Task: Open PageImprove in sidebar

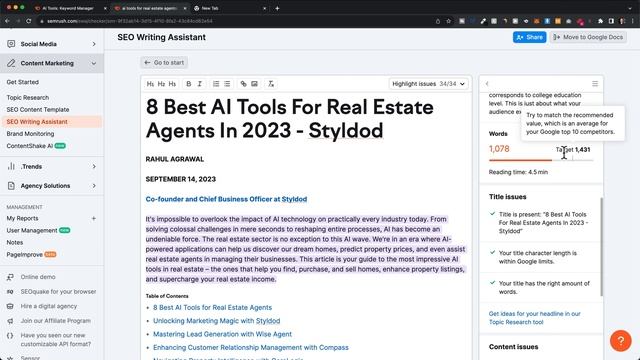Action: [x=31, y=254]
